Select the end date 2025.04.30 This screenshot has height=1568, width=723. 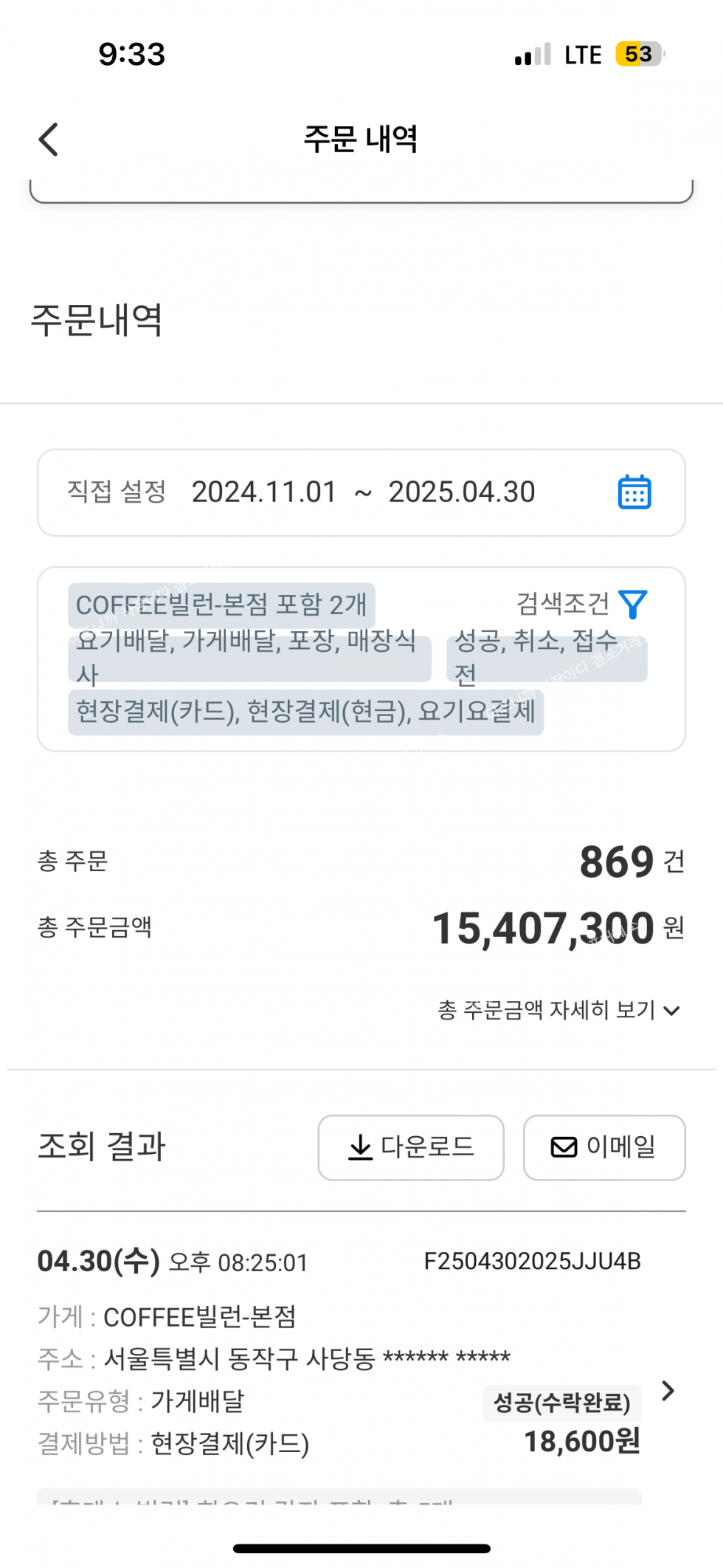(x=462, y=492)
